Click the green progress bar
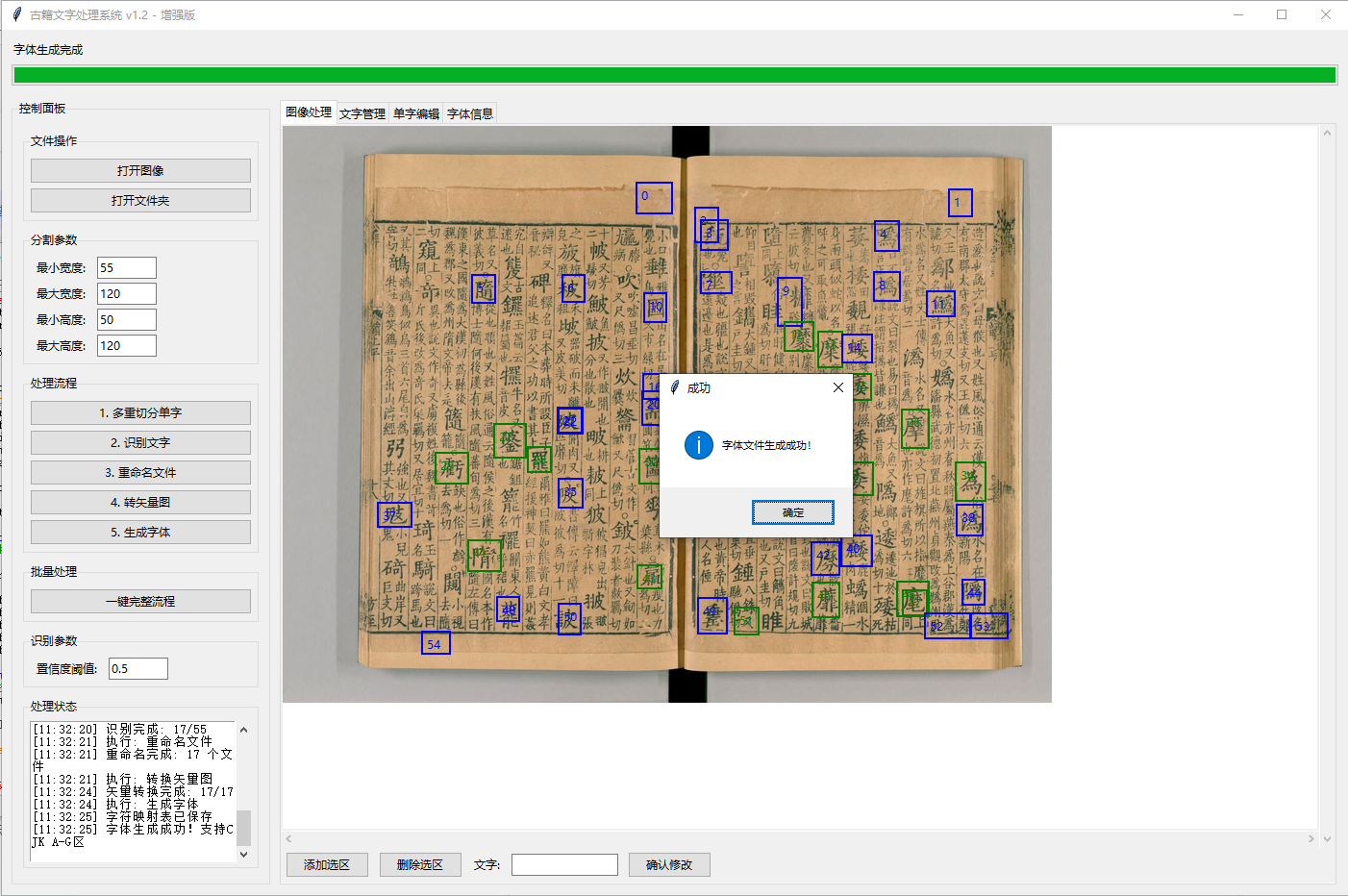Image resolution: width=1348 pixels, height=896 pixels. tap(674, 75)
